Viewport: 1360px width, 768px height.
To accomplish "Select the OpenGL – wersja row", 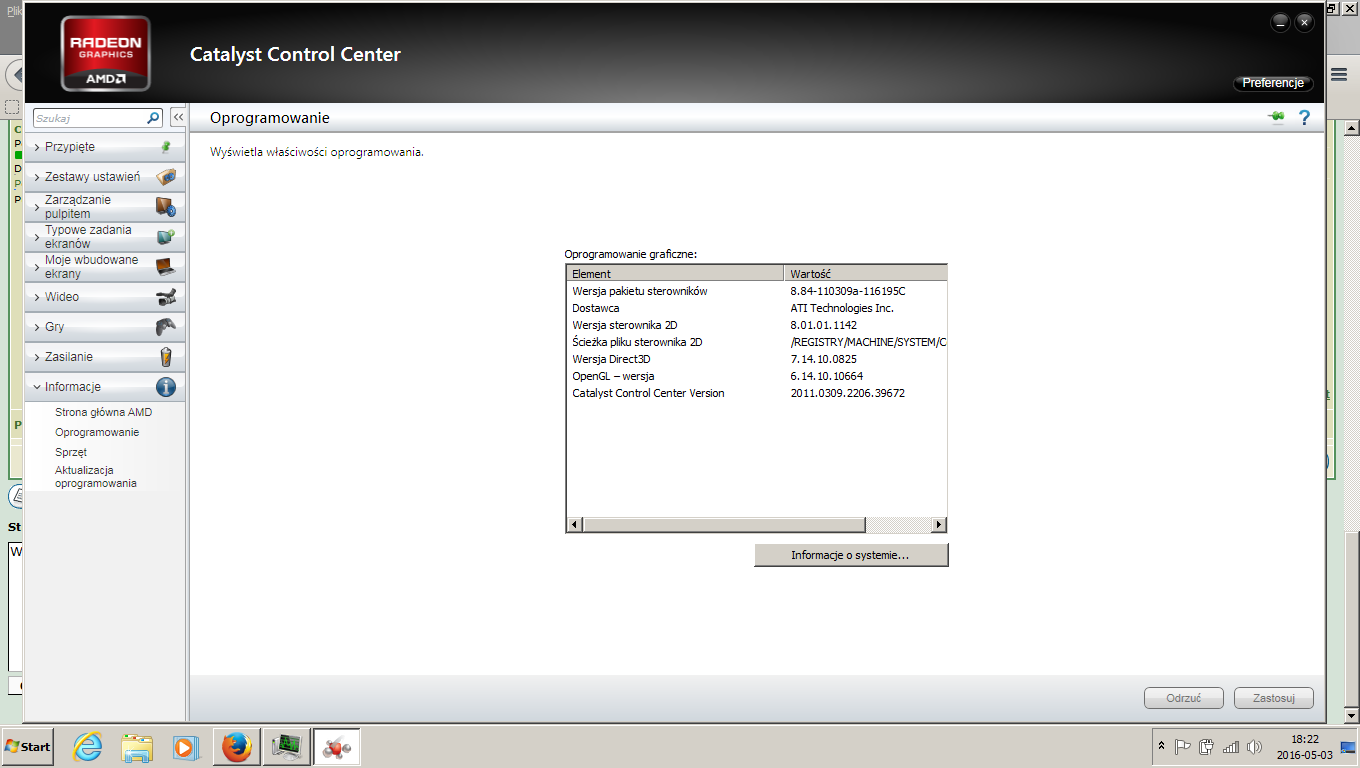I will pyautogui.click(x=756, y=376).
